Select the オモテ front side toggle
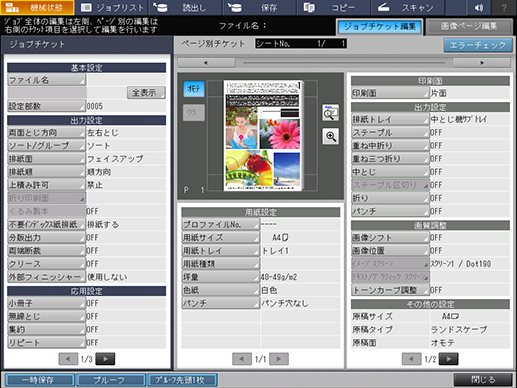 tap(194, 89)
